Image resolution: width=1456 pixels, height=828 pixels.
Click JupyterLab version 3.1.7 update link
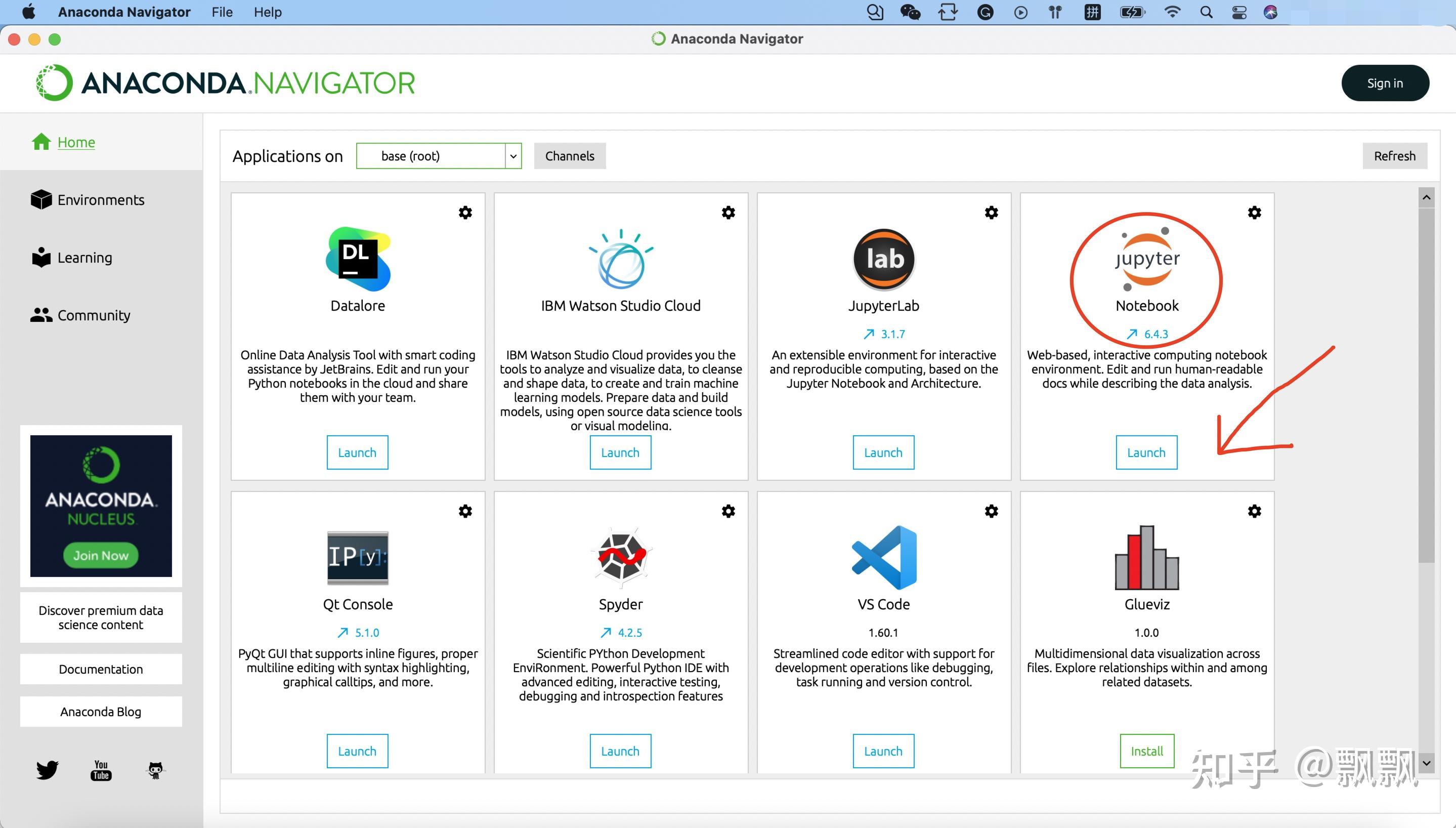(884, 334)
